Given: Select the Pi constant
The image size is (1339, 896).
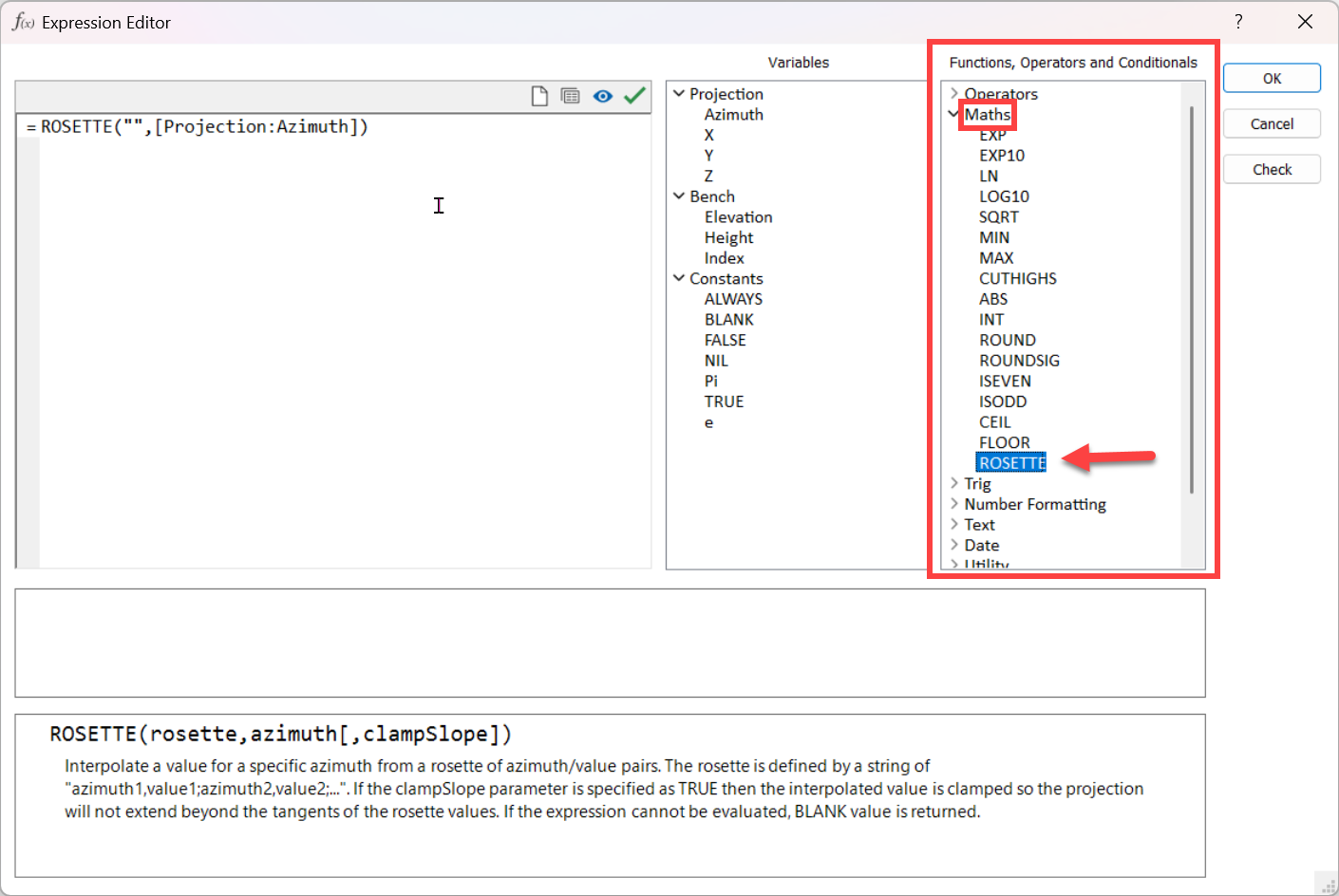Looking at the screenshot, I should pyautogui.click(x=711, y=382).
